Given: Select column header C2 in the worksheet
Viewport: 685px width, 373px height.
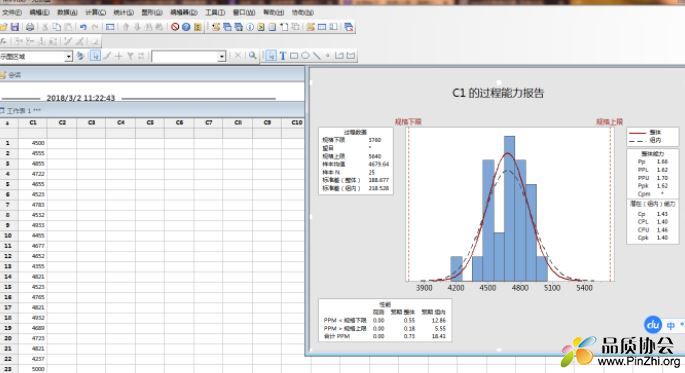Looking at the screenshot, I should pyautogui.click(x=62, y=123).
